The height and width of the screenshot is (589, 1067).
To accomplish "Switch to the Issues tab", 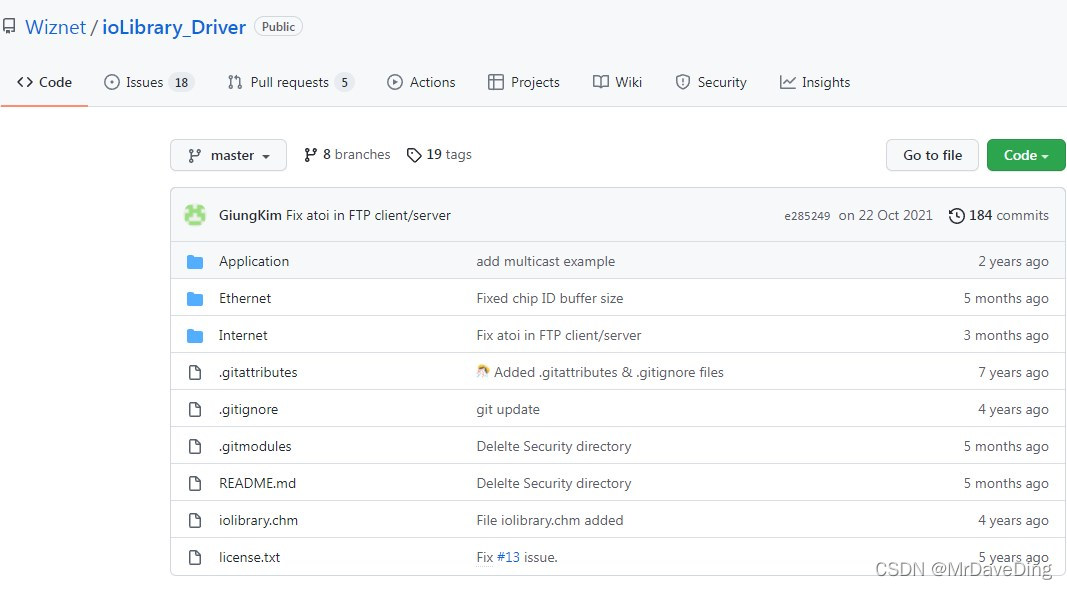I will pos(149,82).
